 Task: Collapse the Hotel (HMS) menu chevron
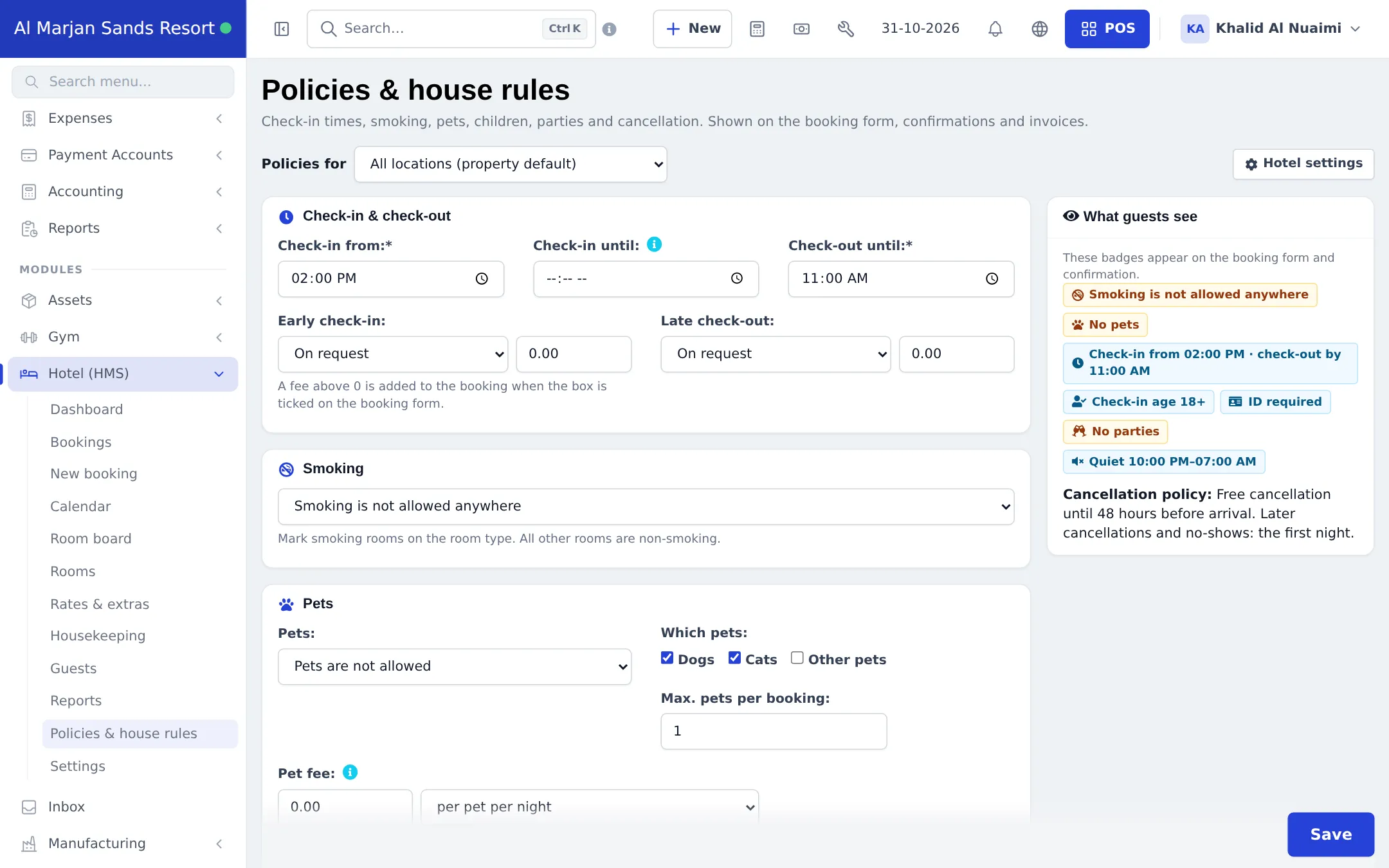point(219,374)
